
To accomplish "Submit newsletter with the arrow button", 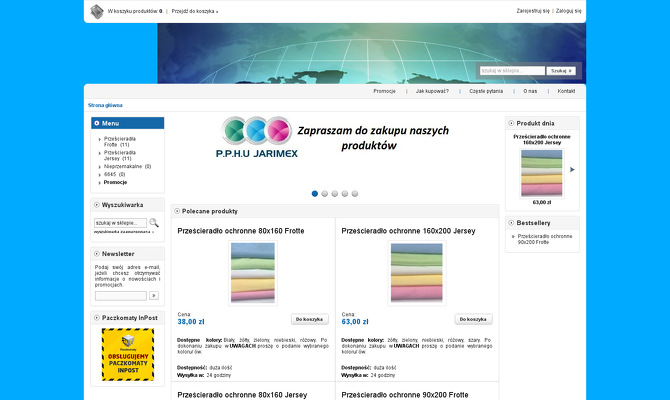I will [154, 296].
